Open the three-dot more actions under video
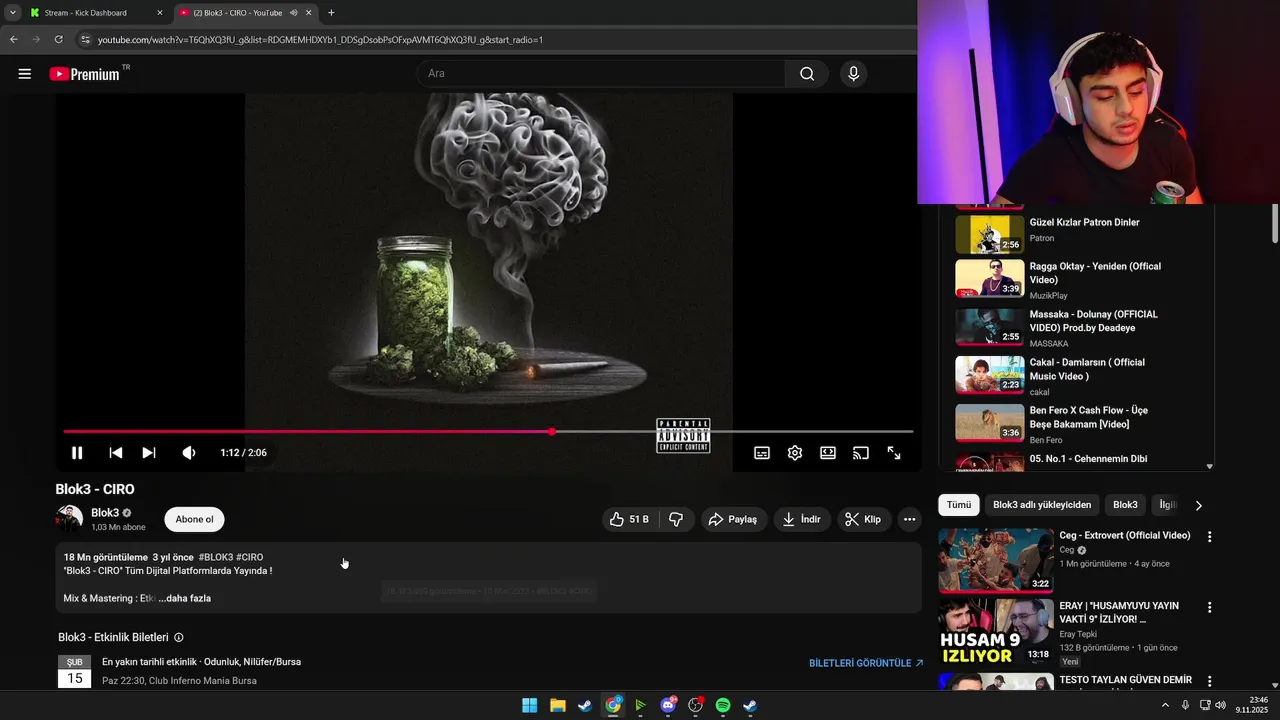This screenshot has height=720, width=1280. (x=909, y=519)
